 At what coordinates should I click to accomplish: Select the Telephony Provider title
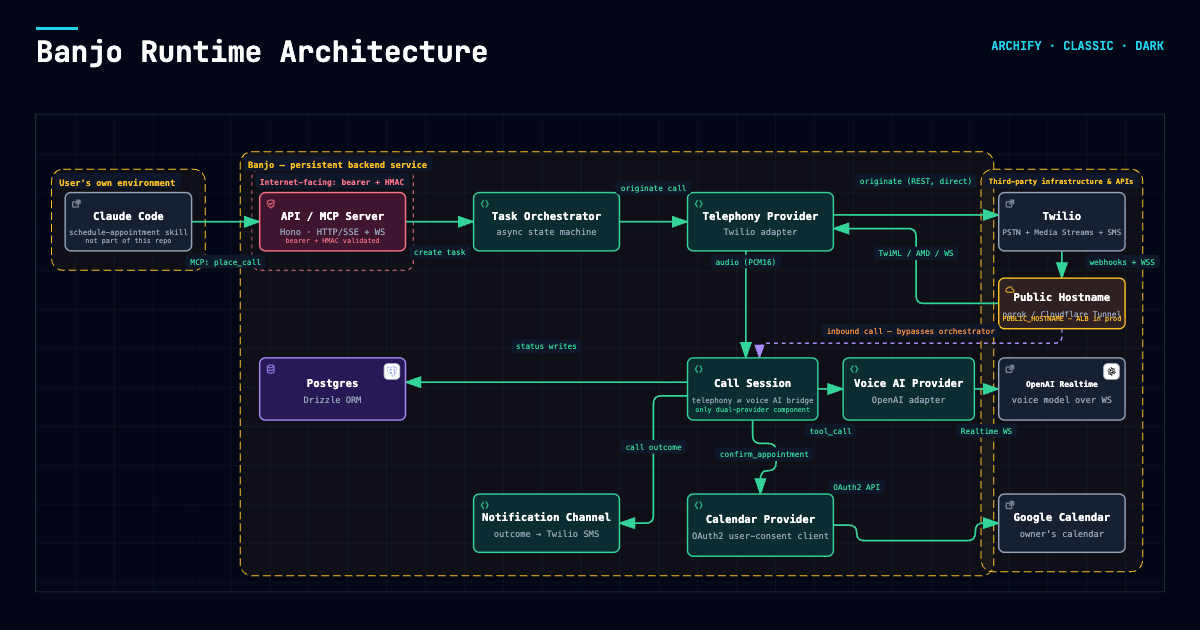pyautogui.click(x=760, y=216)
